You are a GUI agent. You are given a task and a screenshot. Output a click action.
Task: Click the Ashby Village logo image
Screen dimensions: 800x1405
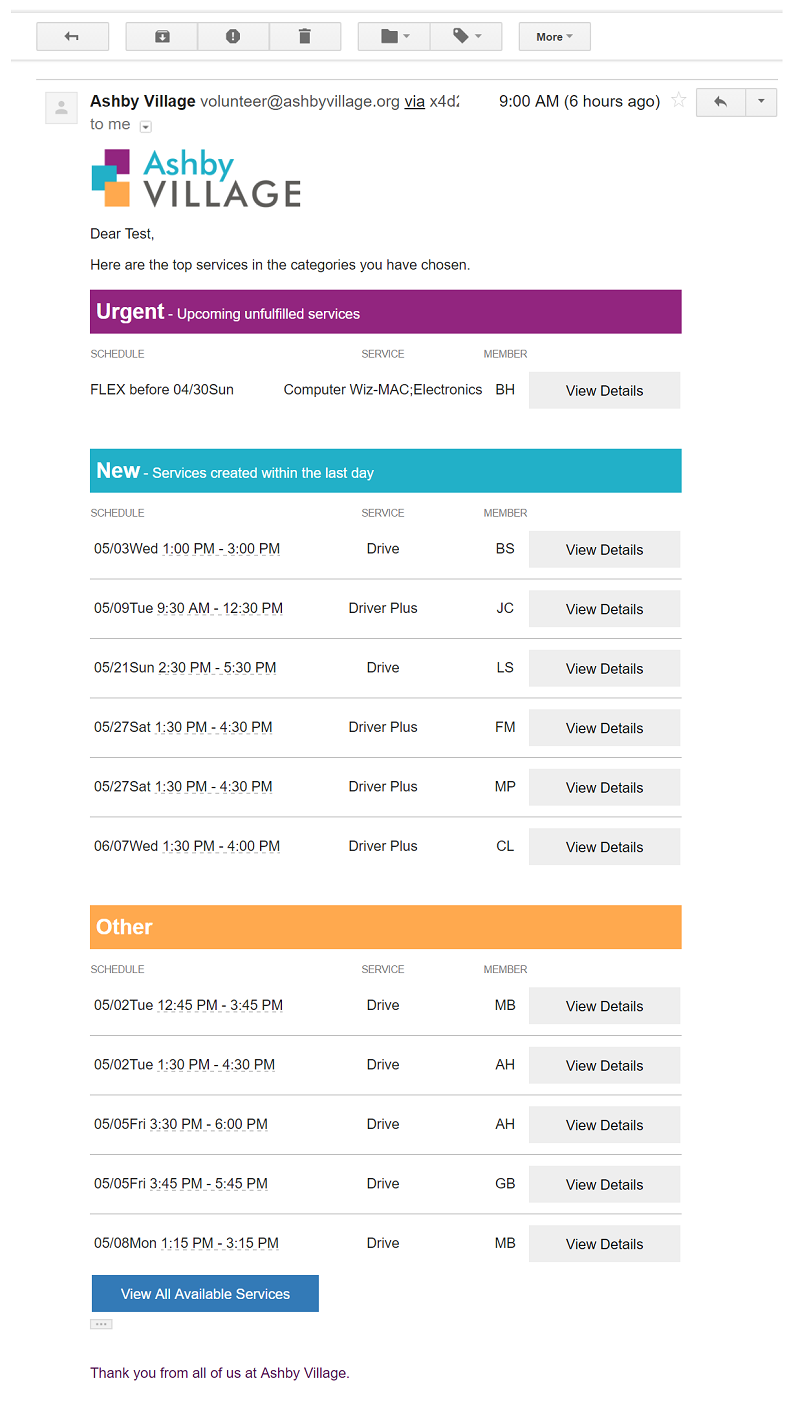196,178
